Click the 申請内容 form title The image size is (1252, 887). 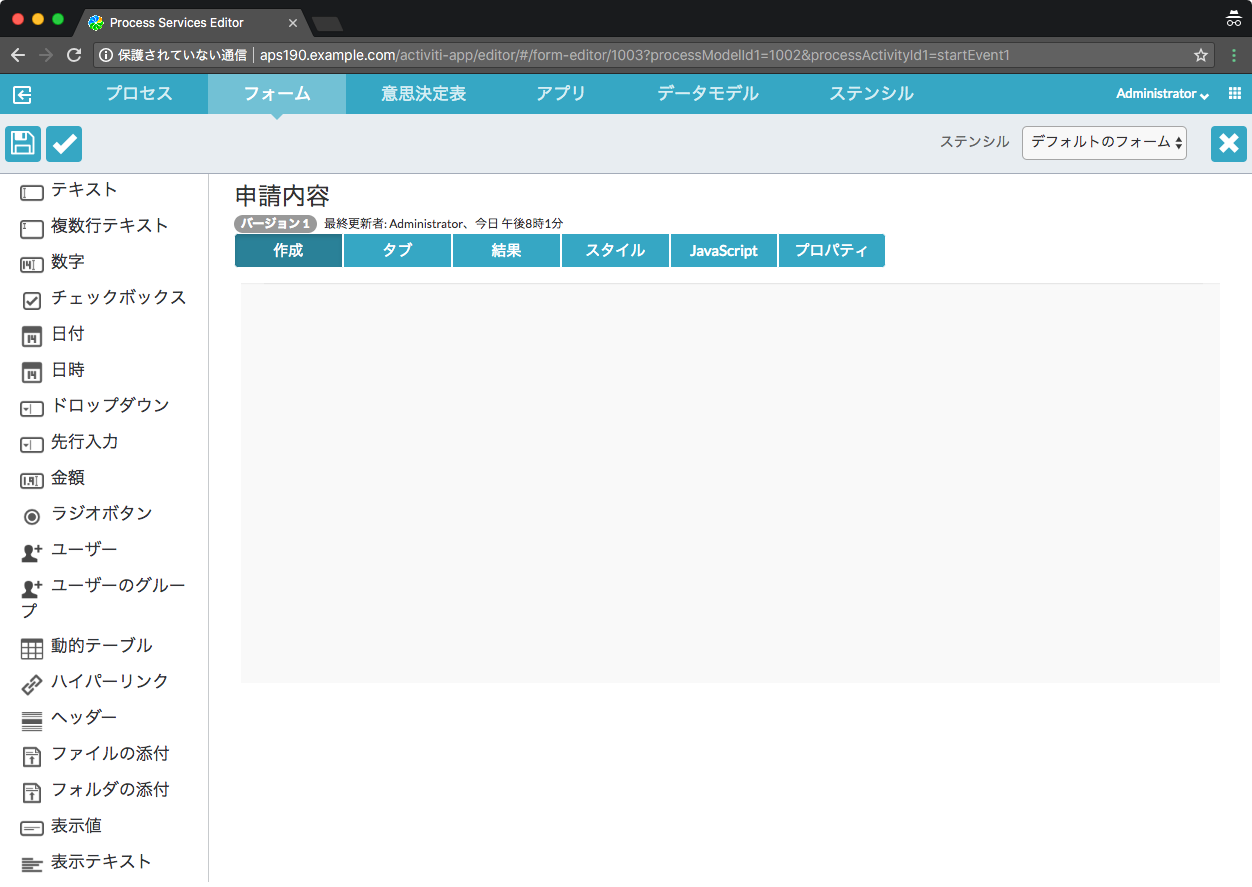pyautogui.click(x=282, y=196)
